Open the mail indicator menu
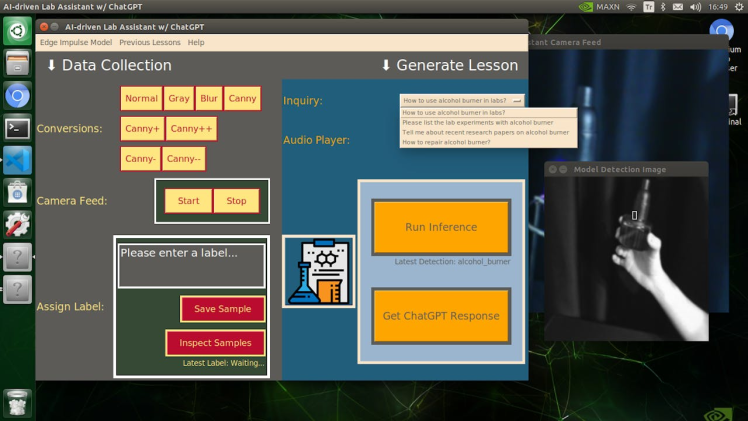The width and height of the screenshot is (748, 421). pyautogui.click(x=678, y=7)
